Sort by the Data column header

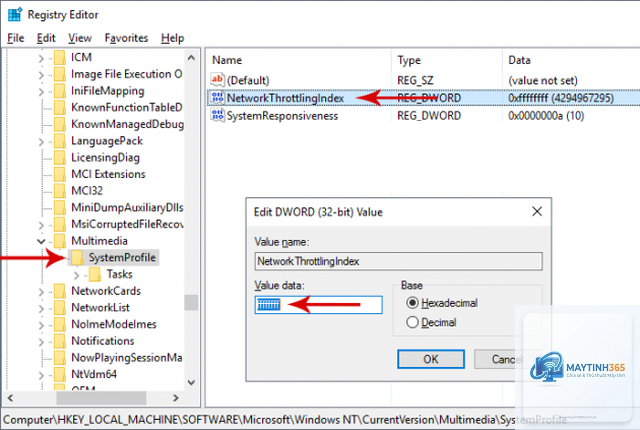pyautogui.click(x=519, y=60)
